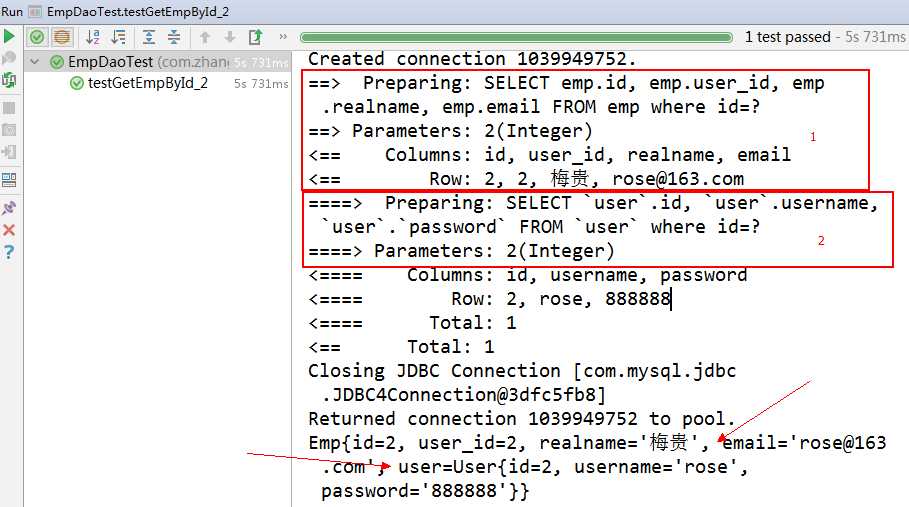Click '1 test passed' status text

[787, 37]
